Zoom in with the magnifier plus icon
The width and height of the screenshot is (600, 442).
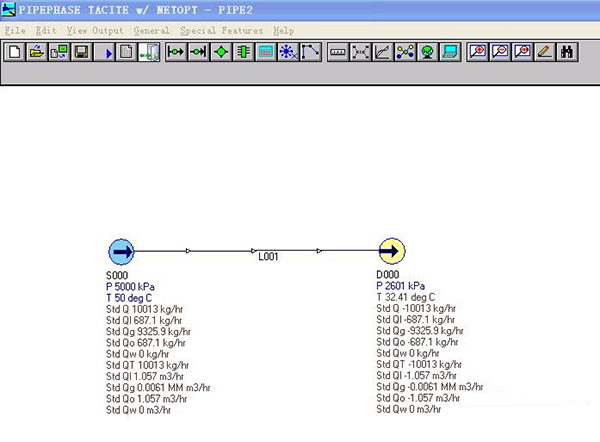[478, 52]
